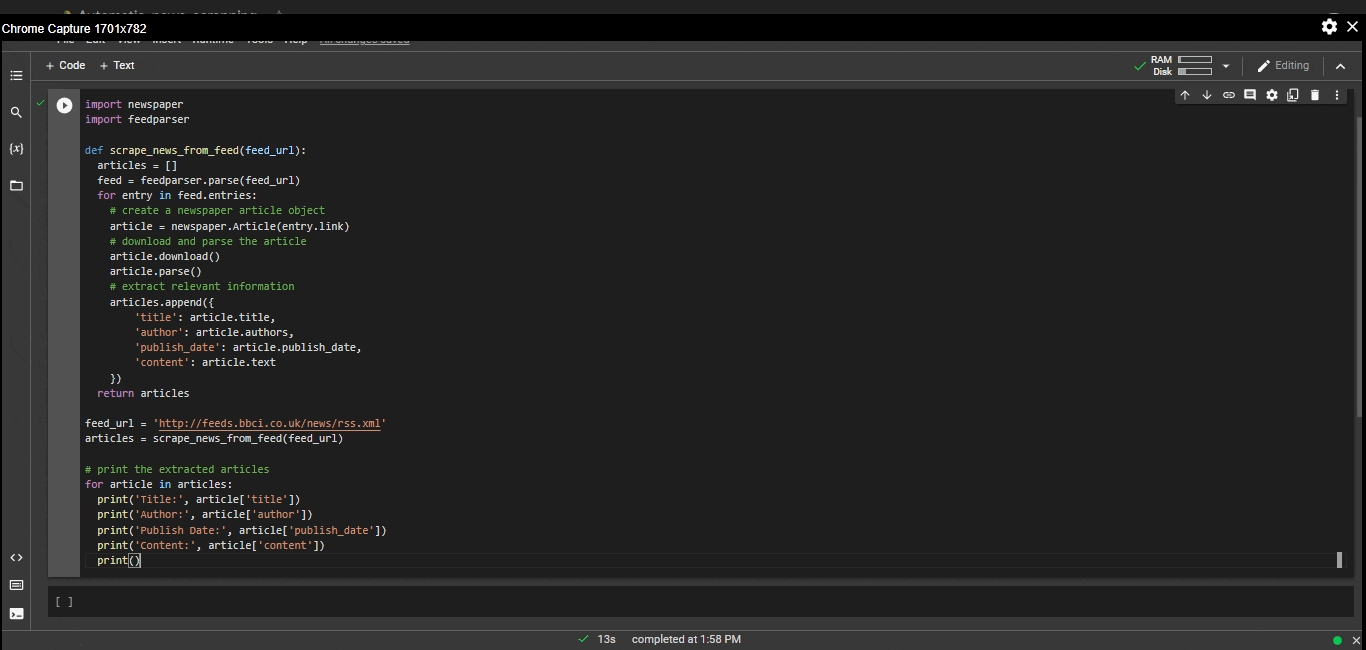
Task: Click the "'content': article.text" line
Action: (205, 363)
